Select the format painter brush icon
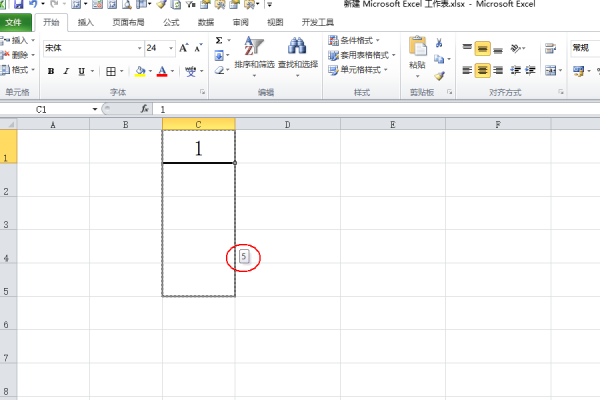Image resolution: width=600 pixels, height=400 pixels. 439,75
